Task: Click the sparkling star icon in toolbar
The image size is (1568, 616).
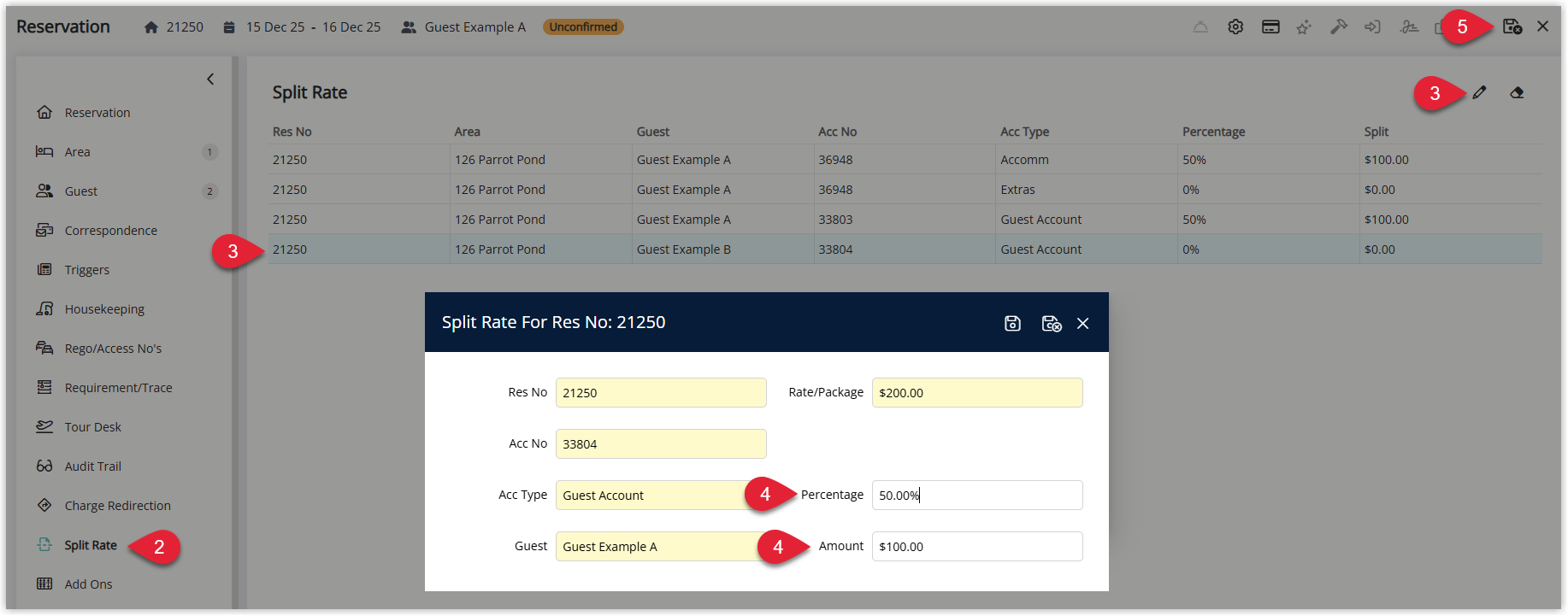Action: [x=1304, y=27]
